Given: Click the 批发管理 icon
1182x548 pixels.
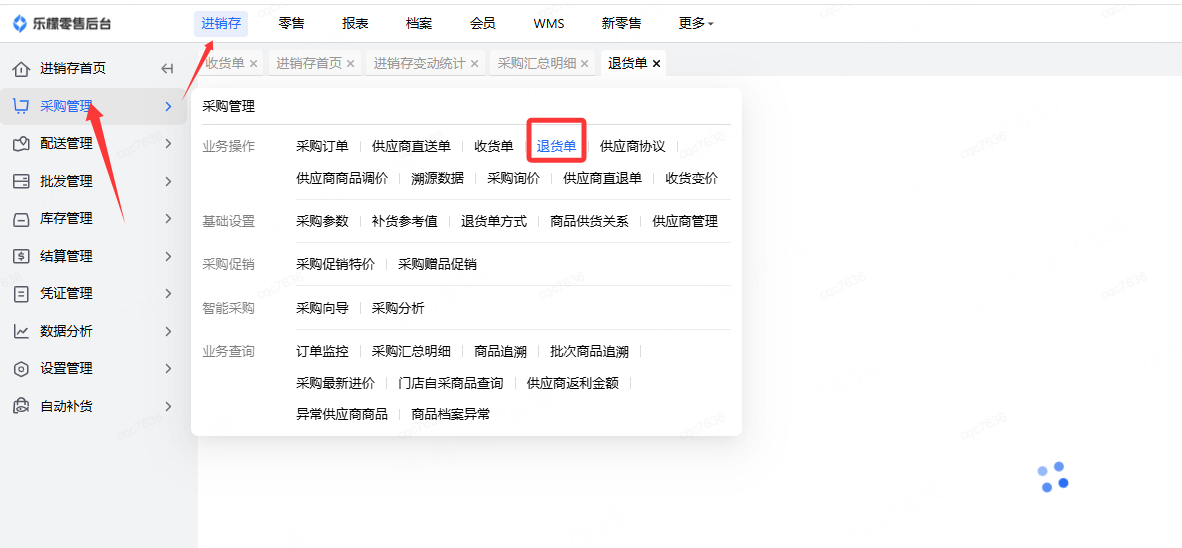Looking at the screenshot, I should [22, 181].
